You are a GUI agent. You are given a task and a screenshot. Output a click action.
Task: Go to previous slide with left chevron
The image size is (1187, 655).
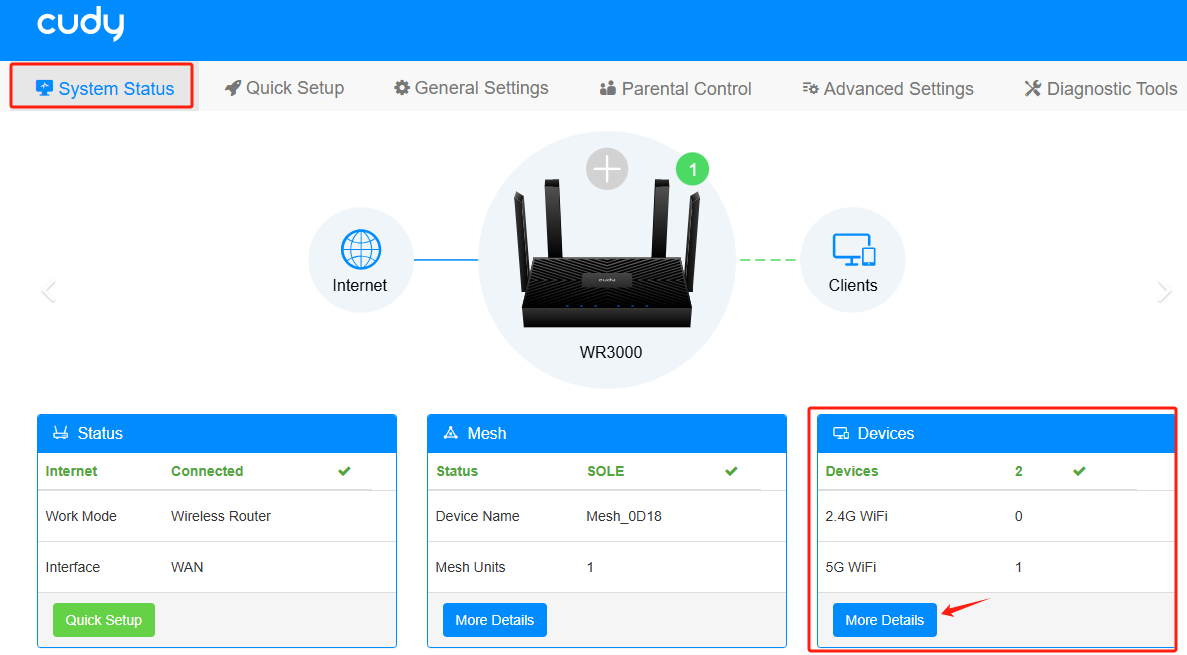pos(49,291)
